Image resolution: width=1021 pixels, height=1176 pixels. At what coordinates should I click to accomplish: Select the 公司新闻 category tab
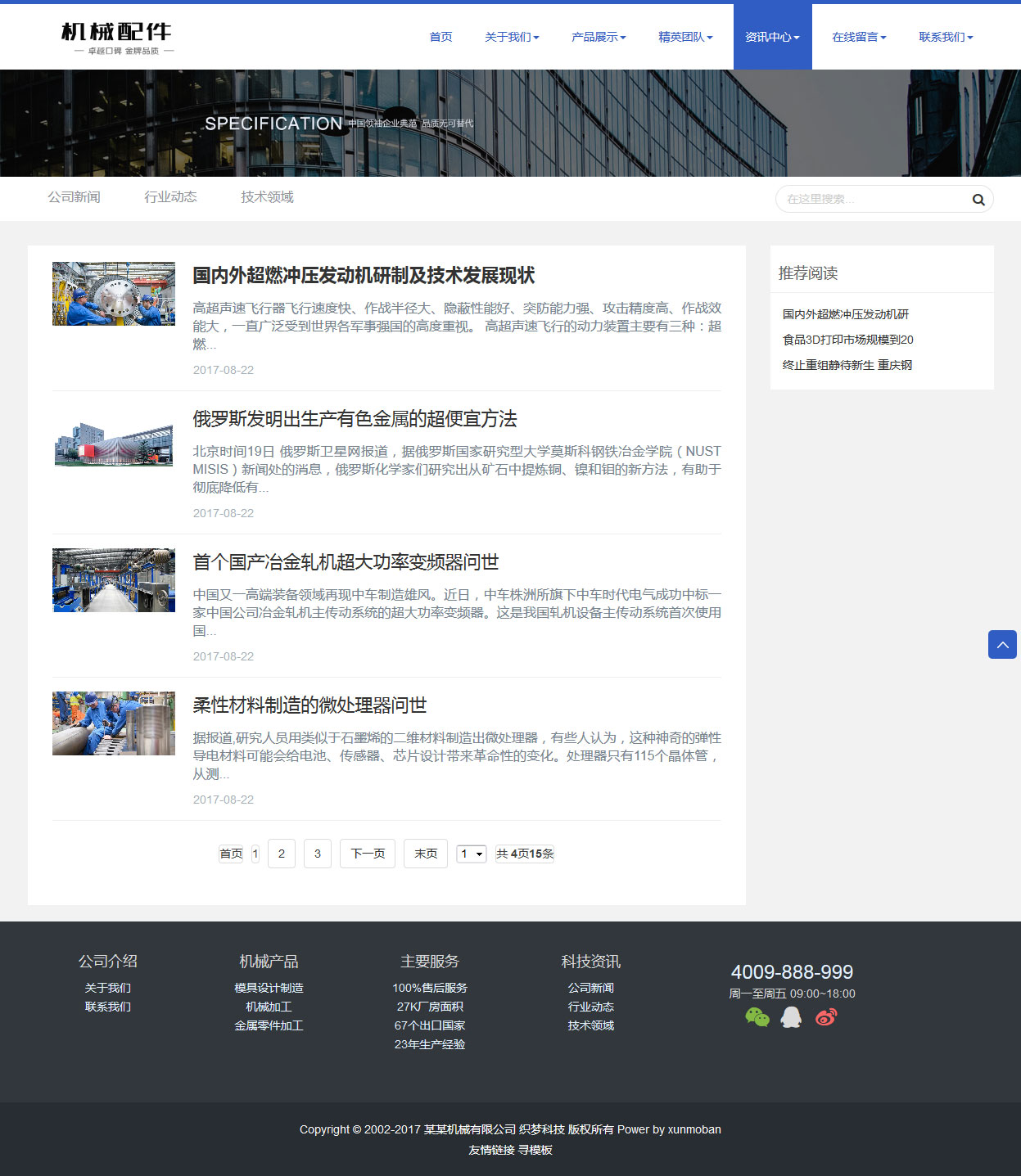(x=74, y=197)
